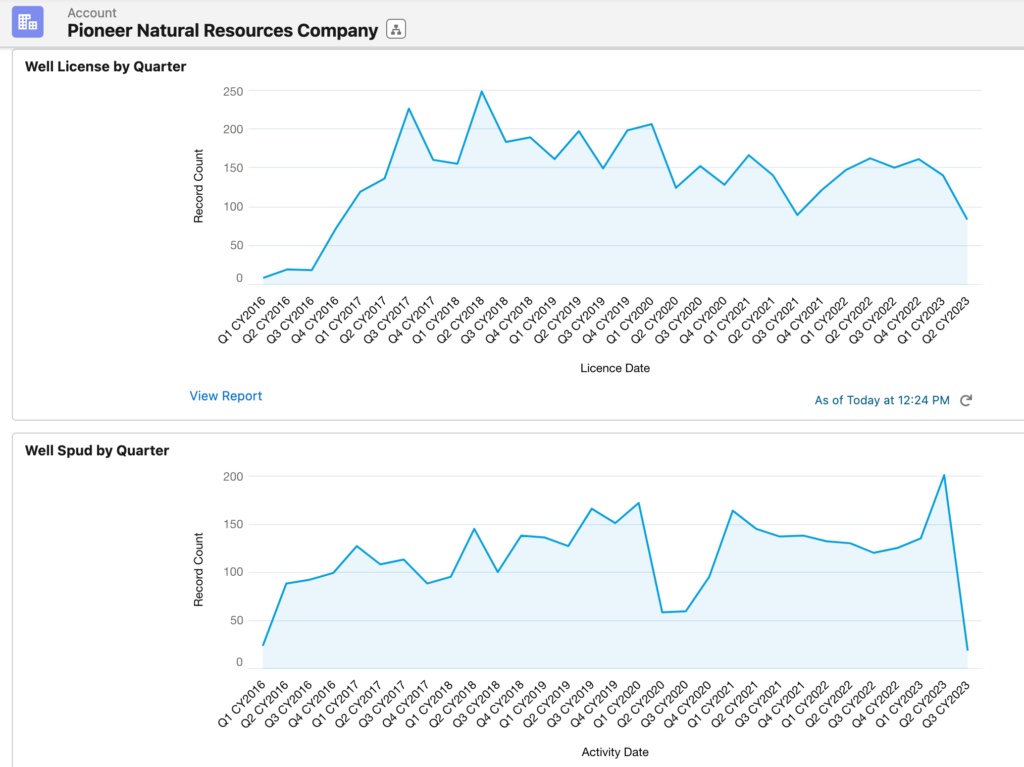The height and width of the screenshot is (767, 1024).
Task: Select the Q3 CY2017 peak on Well License line
Action: coord(409,108)
